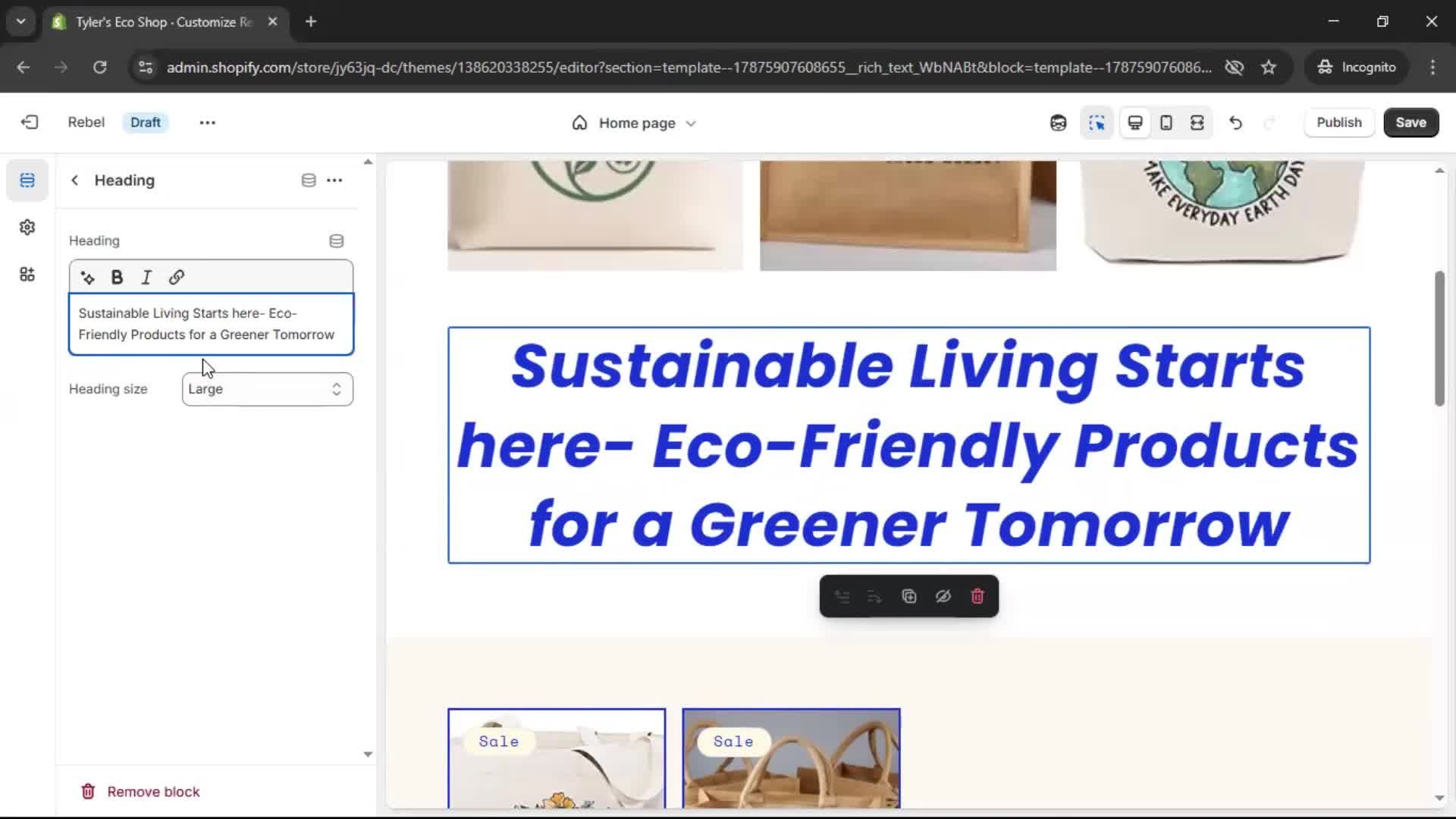Hide the block with eye-slash icon
This screenshot has height=819, width=1456.
(943, 597)
